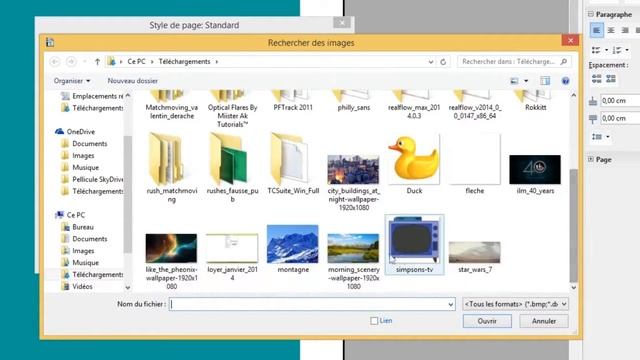This screenshot has height=360, width=640.
Task: Select the loyer_janvier_2014 file
Action: point(232,248)
